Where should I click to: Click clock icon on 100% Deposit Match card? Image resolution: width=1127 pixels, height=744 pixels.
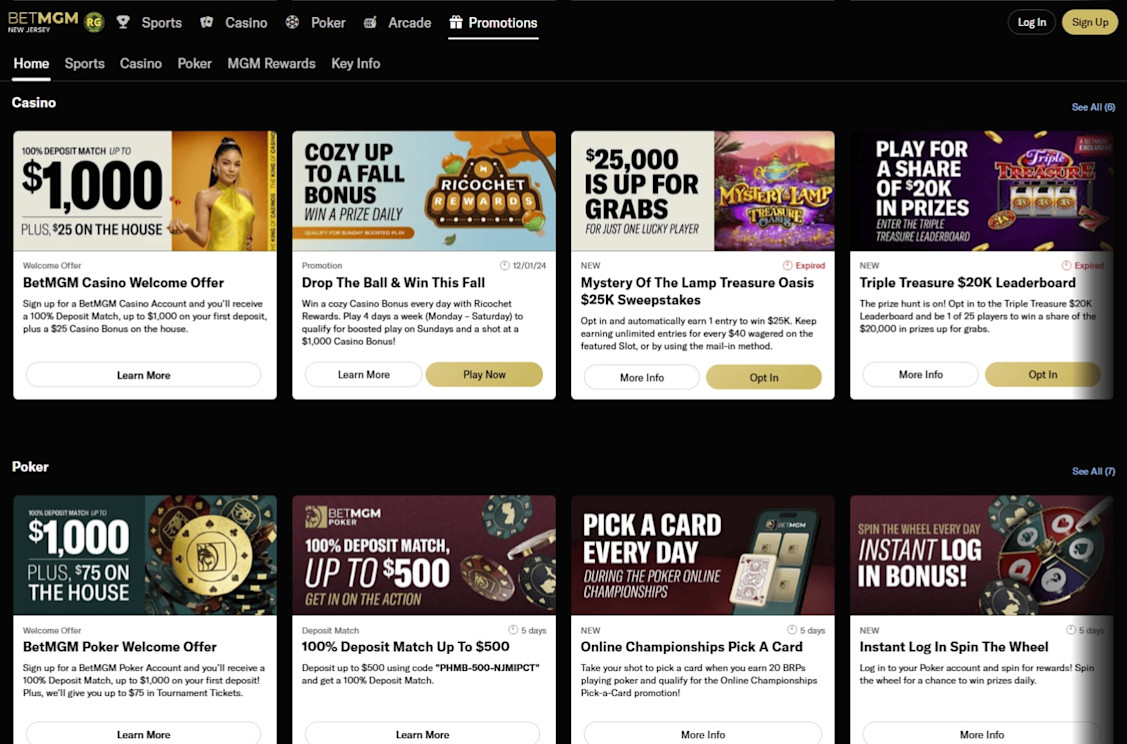click(513, 630)
